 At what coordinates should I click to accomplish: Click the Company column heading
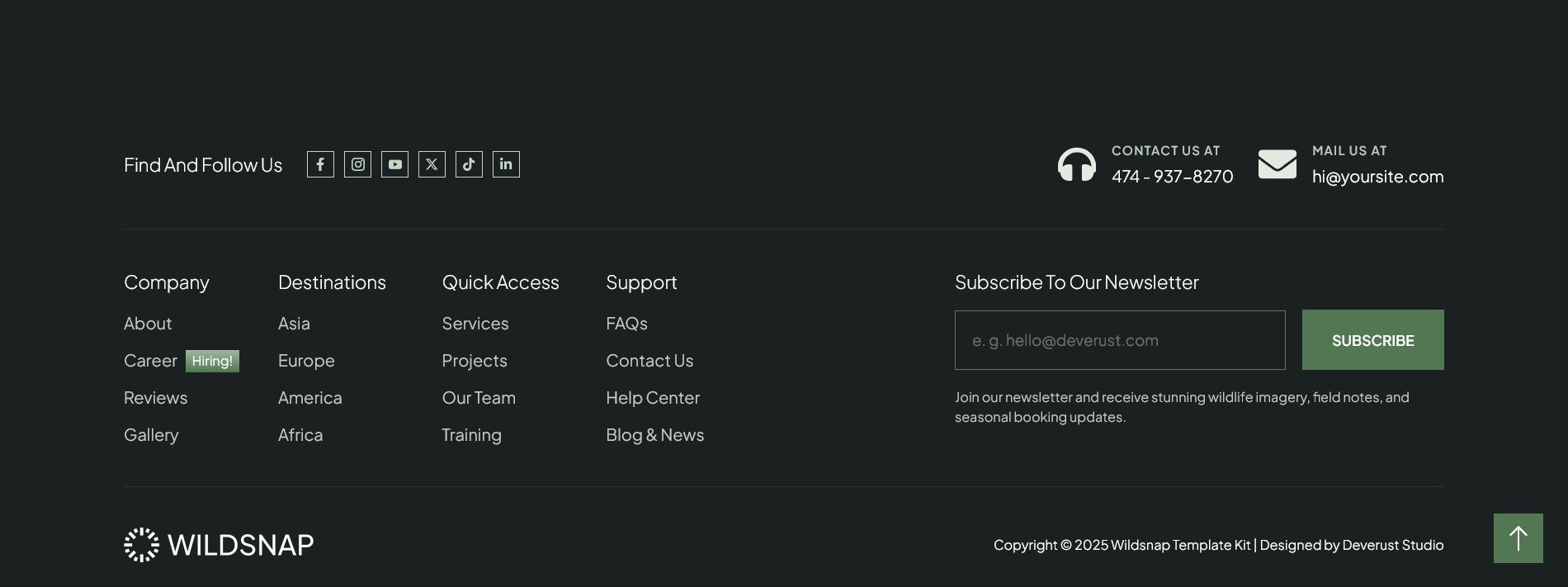point(167,282)
